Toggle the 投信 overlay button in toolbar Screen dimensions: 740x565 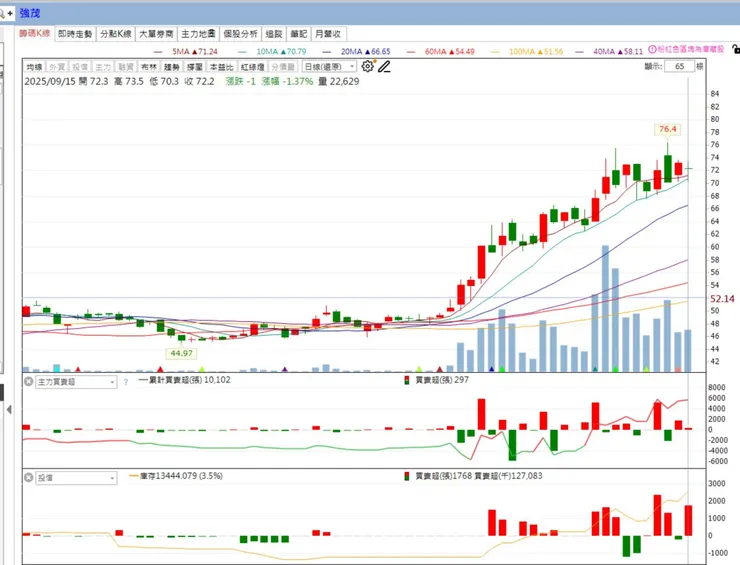(80, 67)
